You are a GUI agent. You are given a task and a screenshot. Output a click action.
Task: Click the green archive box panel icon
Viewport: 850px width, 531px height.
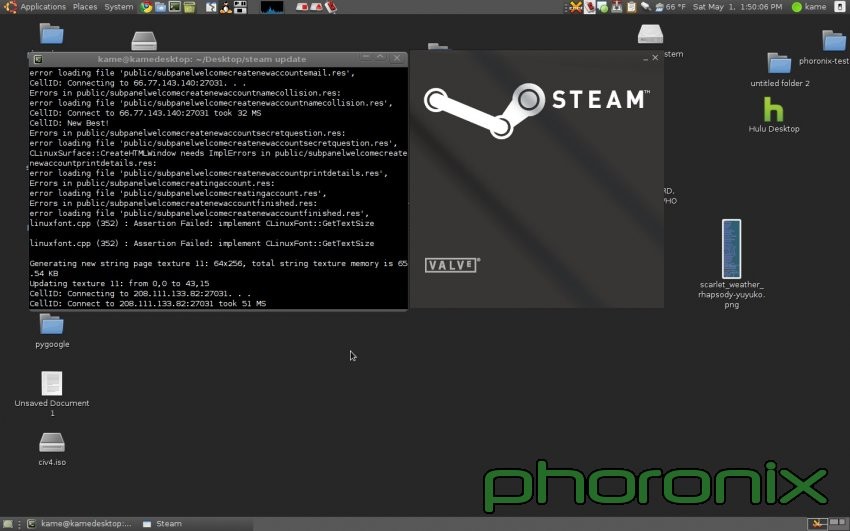(189, 7)
